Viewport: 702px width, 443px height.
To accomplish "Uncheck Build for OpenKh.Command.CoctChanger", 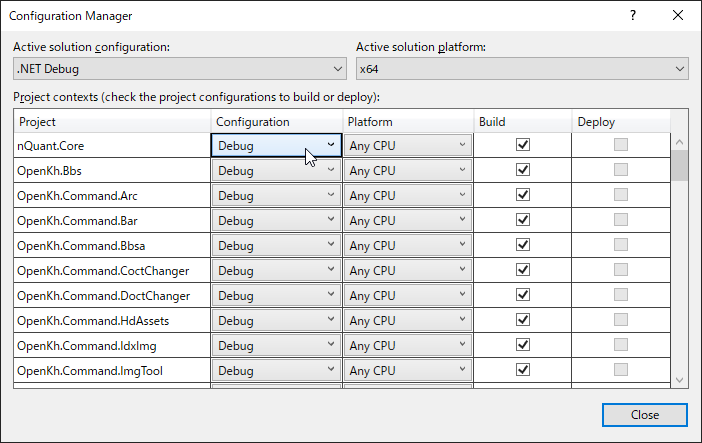I will click(522, 270).
